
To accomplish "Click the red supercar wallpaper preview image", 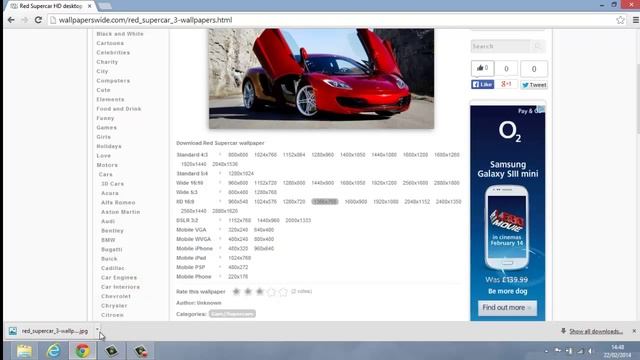I will coord(321,78).
